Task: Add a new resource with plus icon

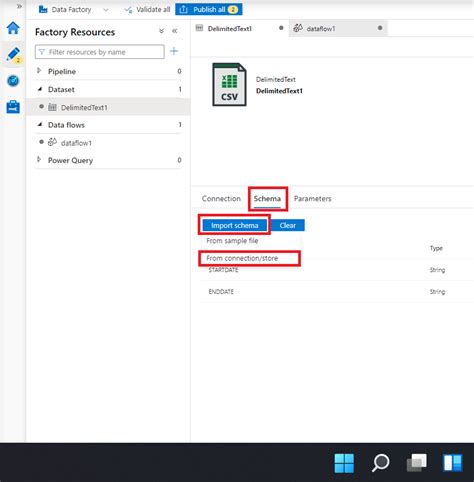Action: coord(174,51)
